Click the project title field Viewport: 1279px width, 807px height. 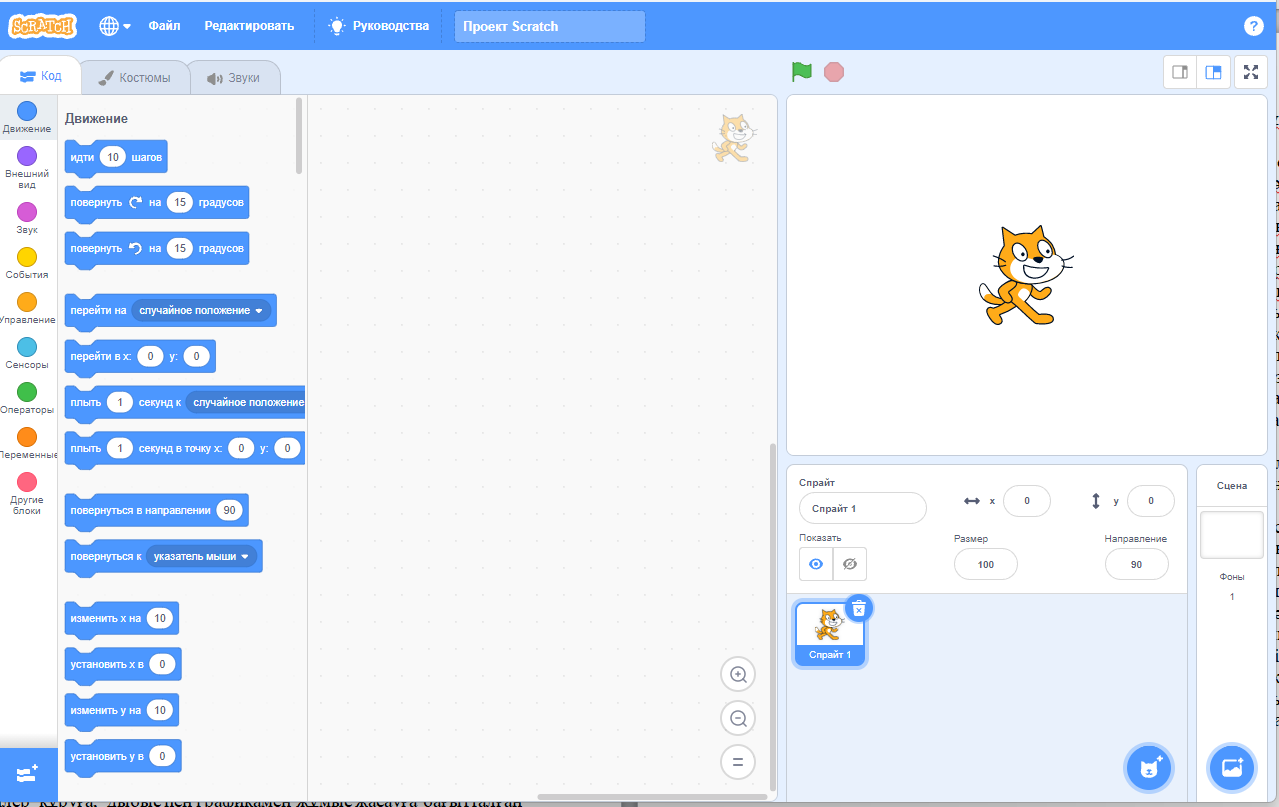[x=550, y=26]
